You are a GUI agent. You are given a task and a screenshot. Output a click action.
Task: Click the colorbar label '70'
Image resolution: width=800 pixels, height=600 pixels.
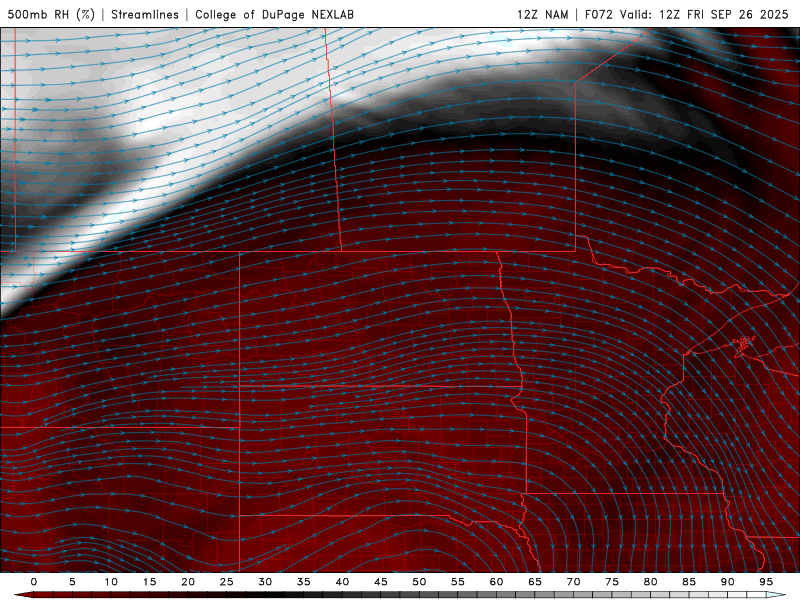[573, 582]
